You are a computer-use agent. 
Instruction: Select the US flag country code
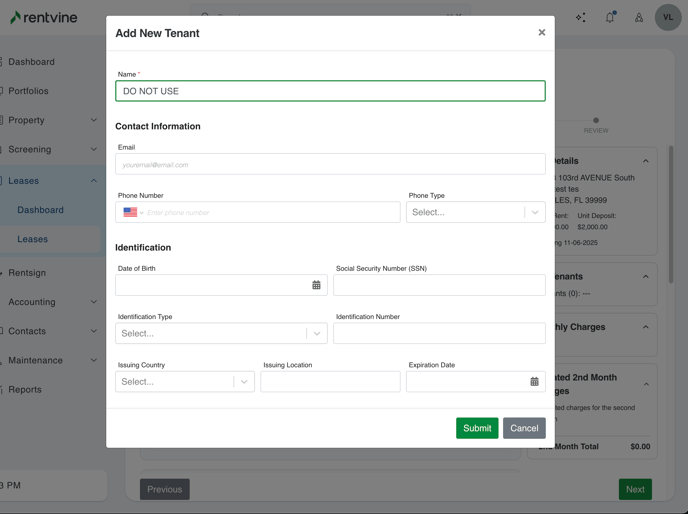(132, 212)
